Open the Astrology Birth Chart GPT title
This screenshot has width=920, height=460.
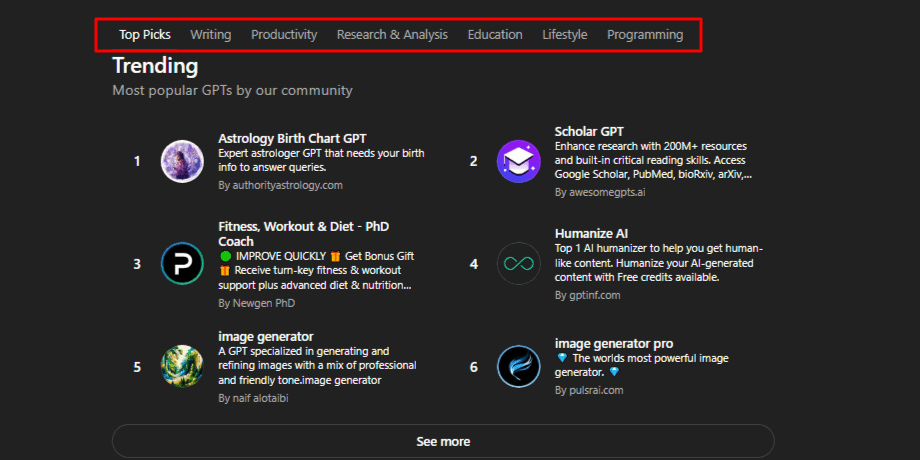[293, 138]
